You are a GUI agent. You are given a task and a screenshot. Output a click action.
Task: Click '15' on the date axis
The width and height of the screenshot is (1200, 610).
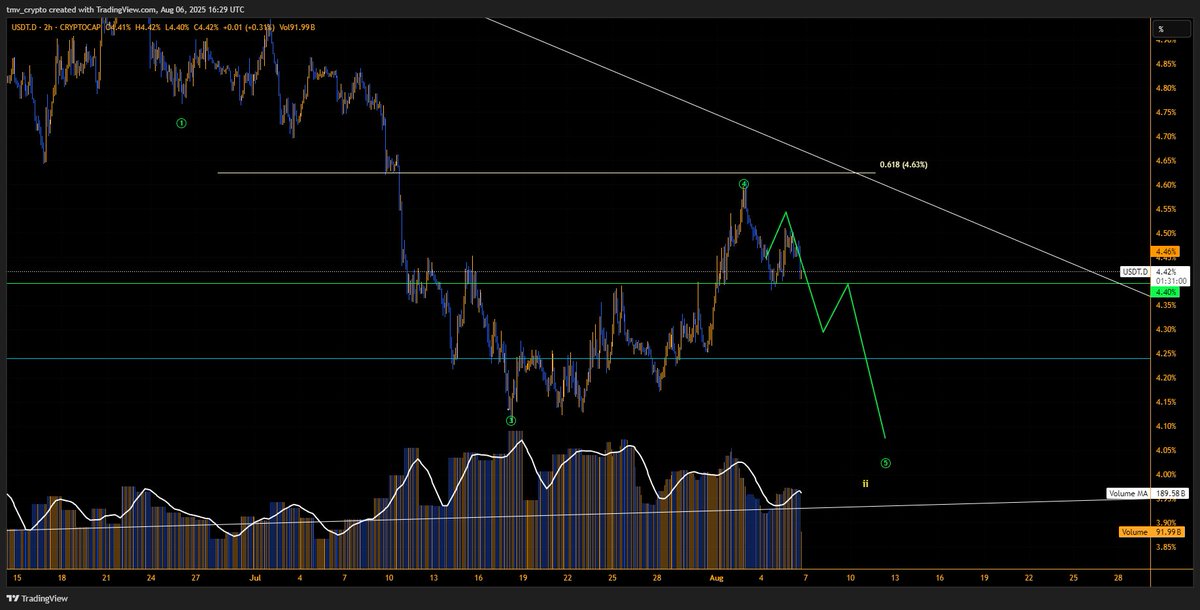[17, 578]
